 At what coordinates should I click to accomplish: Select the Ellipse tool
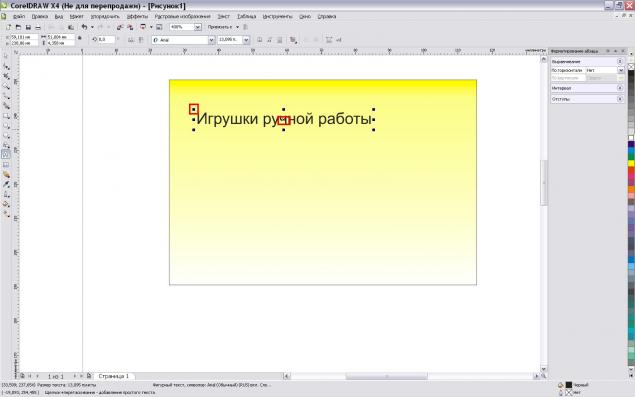[x=6, y=125]
